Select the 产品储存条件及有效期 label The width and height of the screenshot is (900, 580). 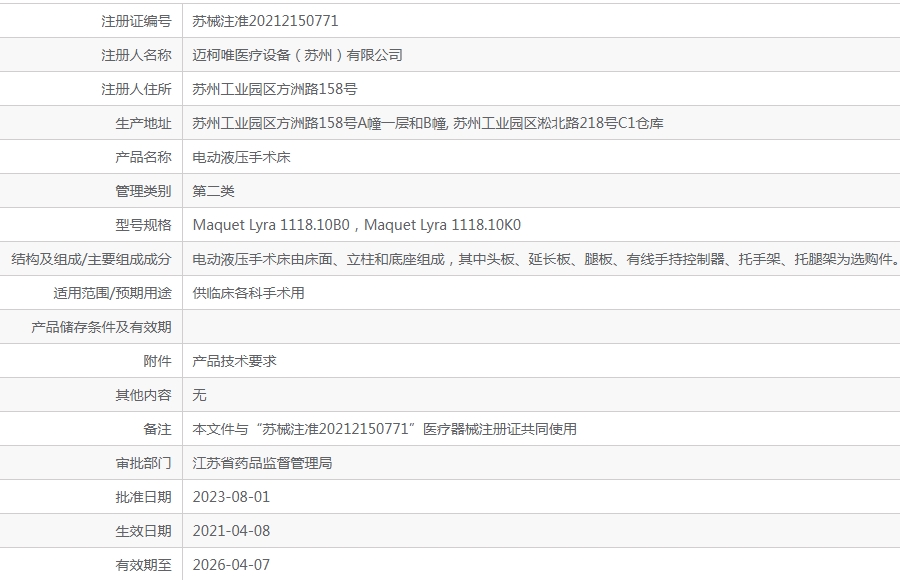[101, 327]
